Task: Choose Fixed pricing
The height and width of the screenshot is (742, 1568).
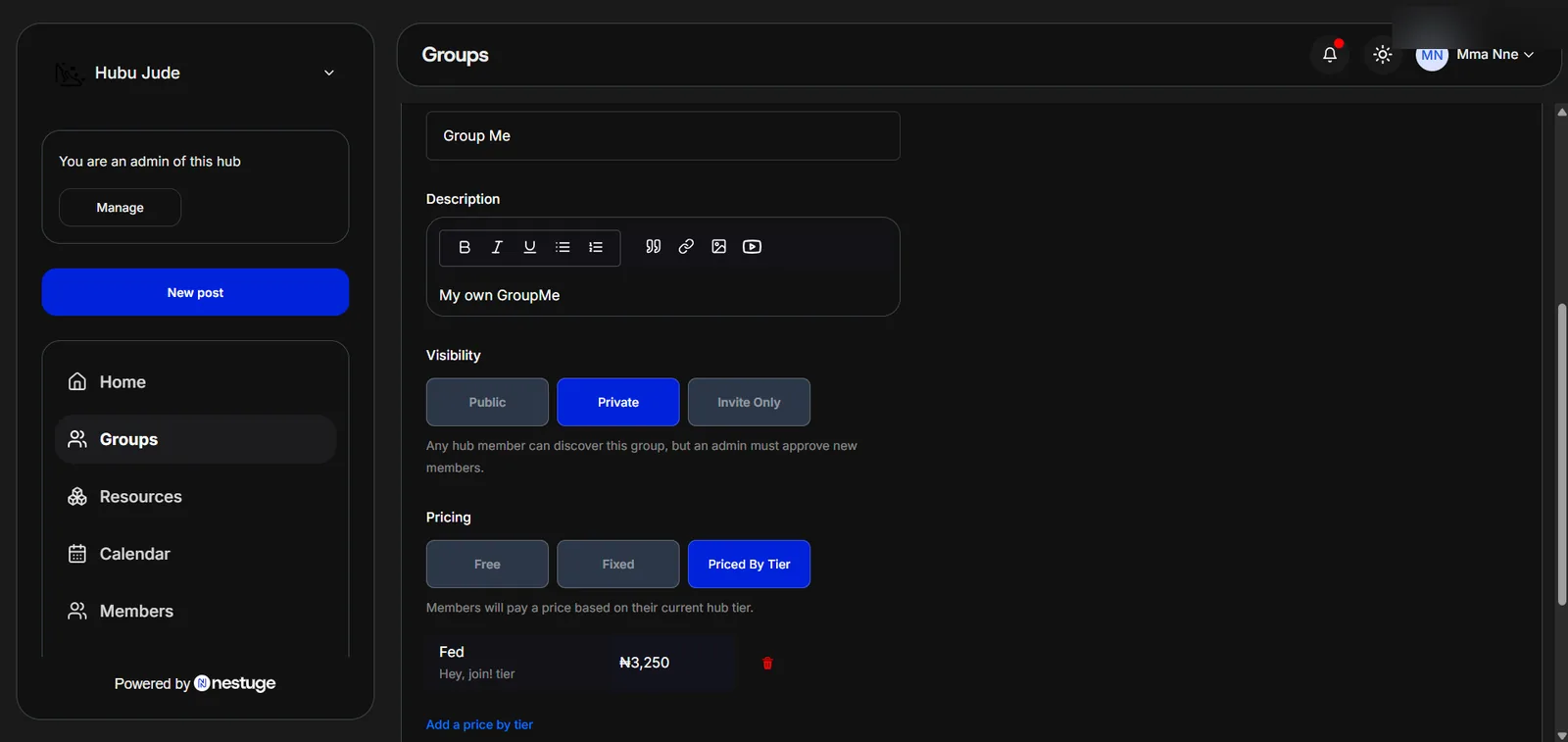Action: (618, 565)
